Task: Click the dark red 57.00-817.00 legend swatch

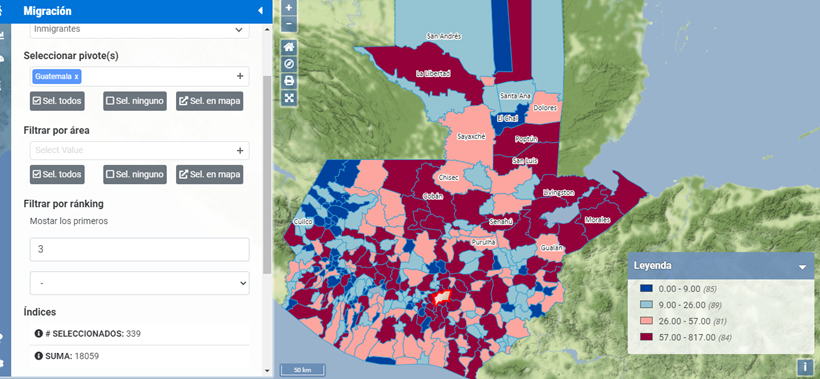Action: [646, 338]
